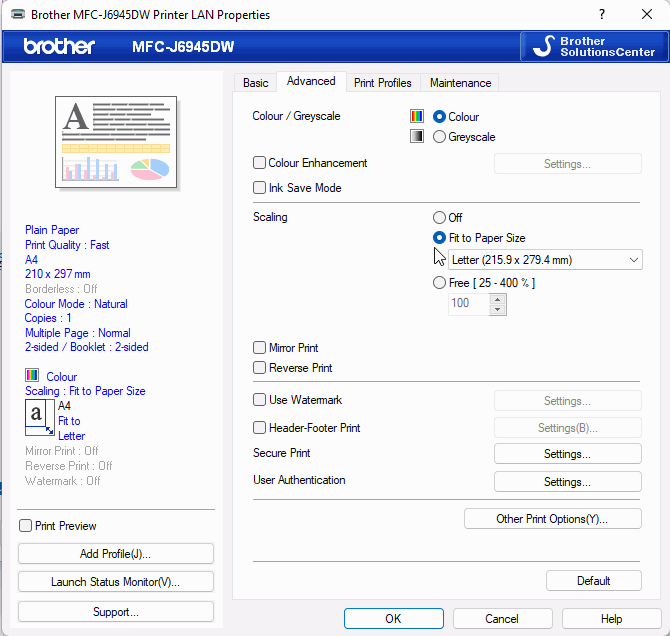Enable Reverse Print checkbox
The height and width of the screenshot is (636, 670).
259,368
